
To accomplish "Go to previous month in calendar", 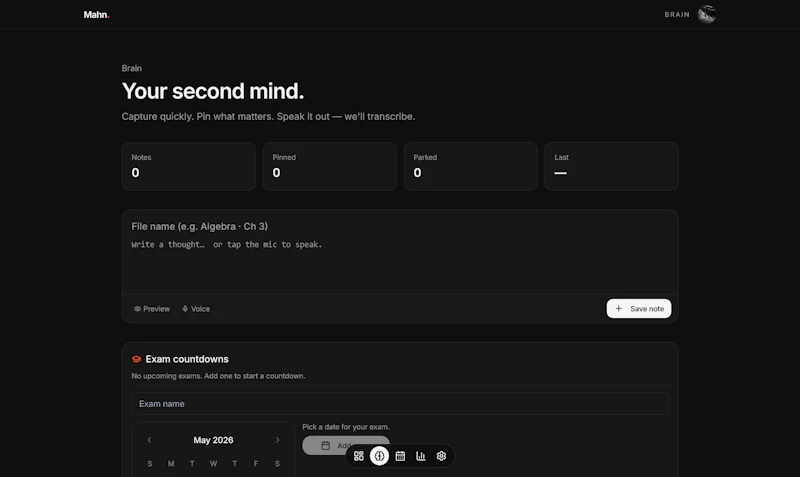I will [149, 440].
